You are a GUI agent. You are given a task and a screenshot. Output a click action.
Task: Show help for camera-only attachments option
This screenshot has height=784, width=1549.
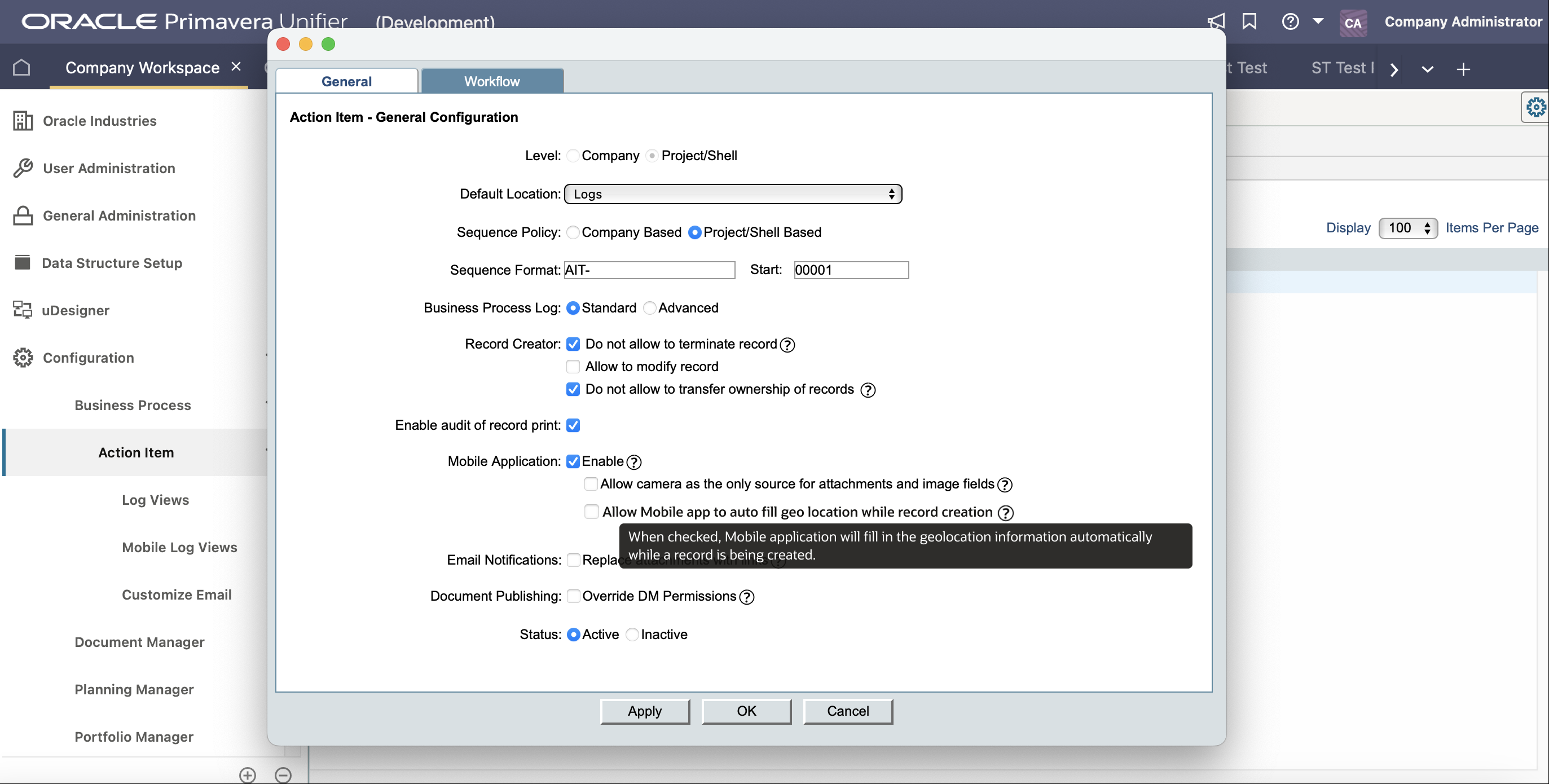tap(1005, 485)
